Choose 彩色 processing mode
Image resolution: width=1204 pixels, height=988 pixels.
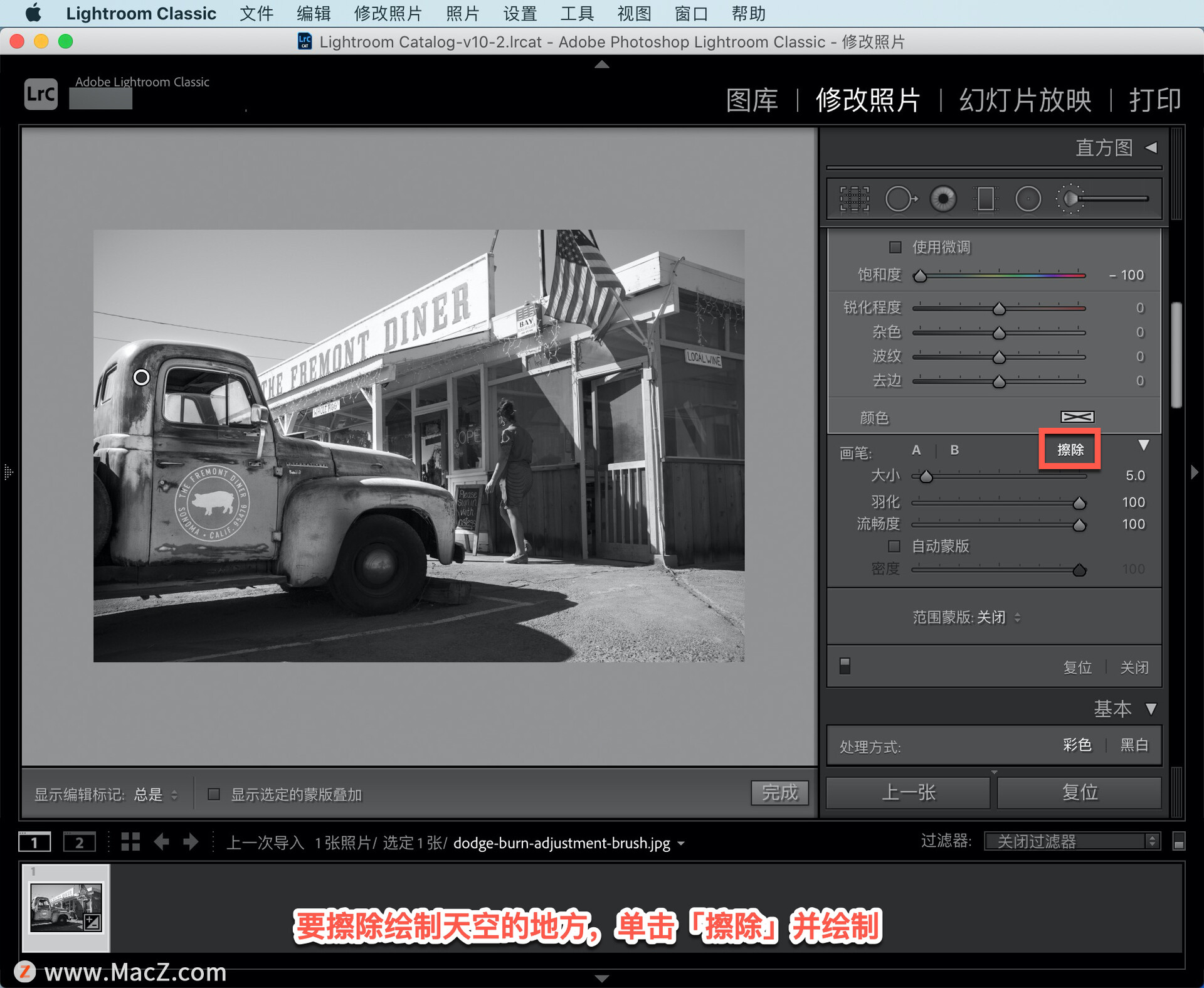1077,745
